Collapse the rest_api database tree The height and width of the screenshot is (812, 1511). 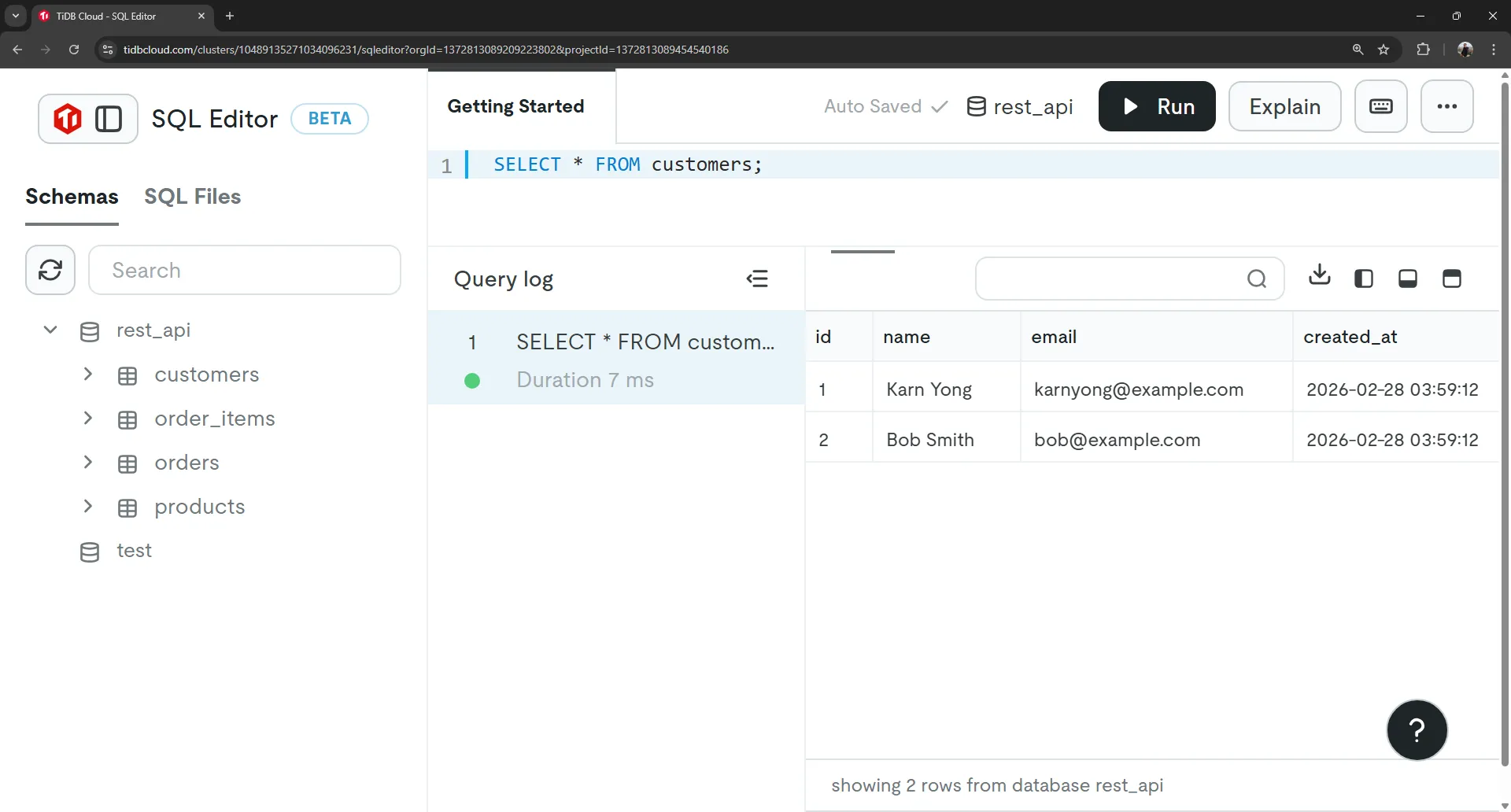[50, 330]
